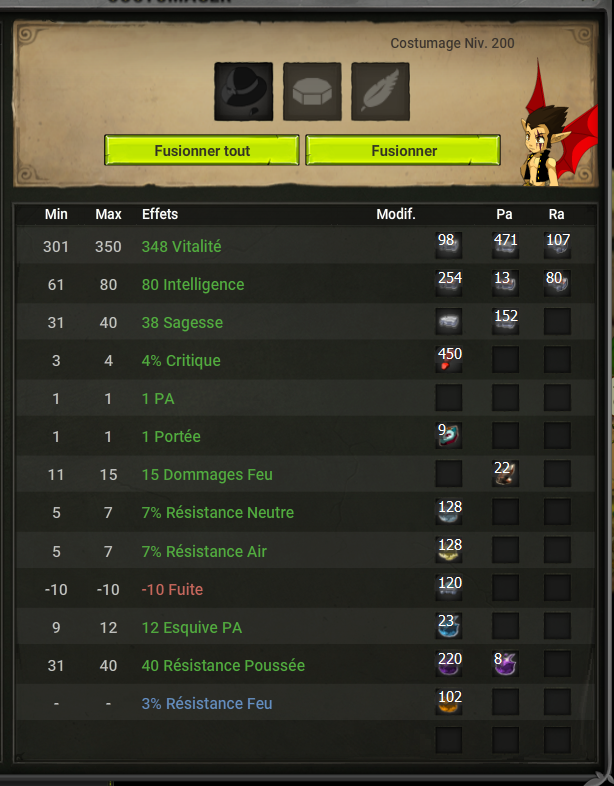Select the 450 Critique rune
This screenshot has height=786, width=614.
tap(449, 359)
